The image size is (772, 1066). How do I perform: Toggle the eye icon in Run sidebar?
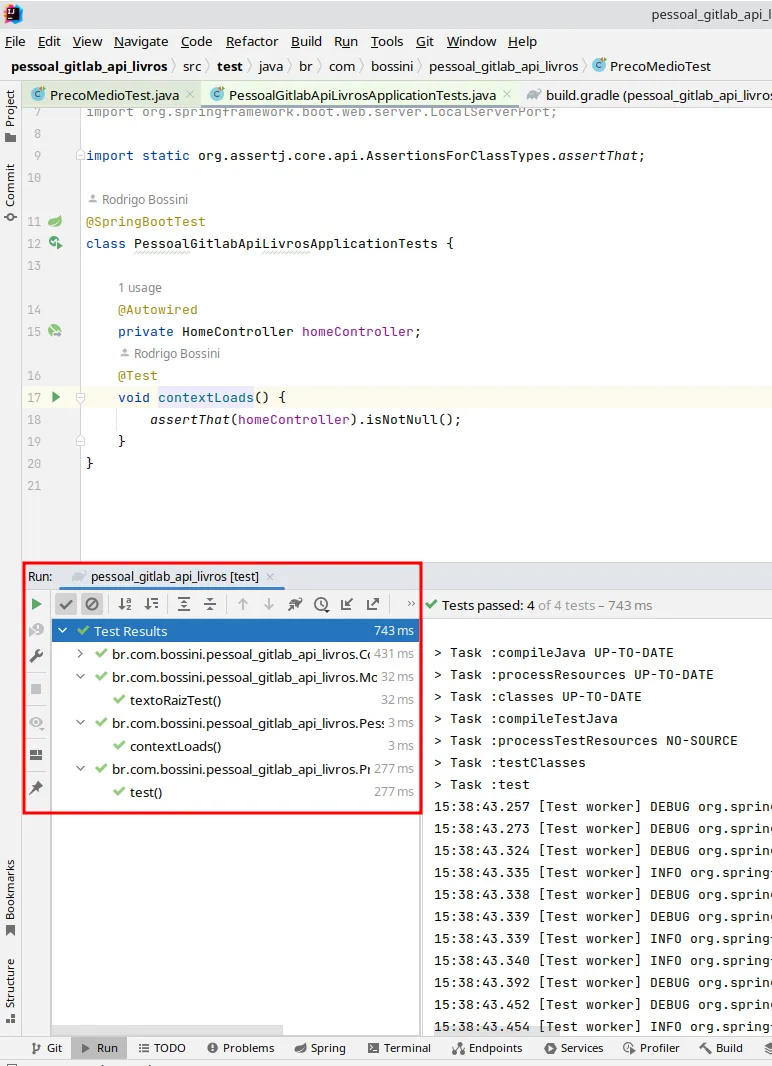pos(36,723)
